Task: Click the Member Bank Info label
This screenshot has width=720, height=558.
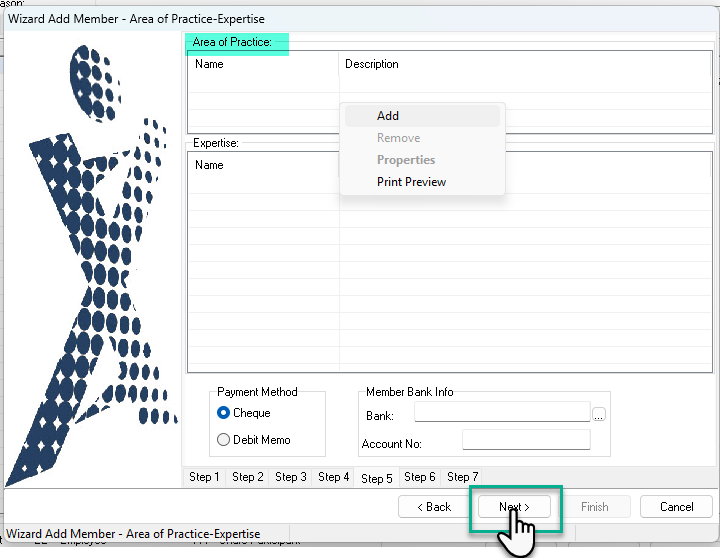Action: coord(410,392)
